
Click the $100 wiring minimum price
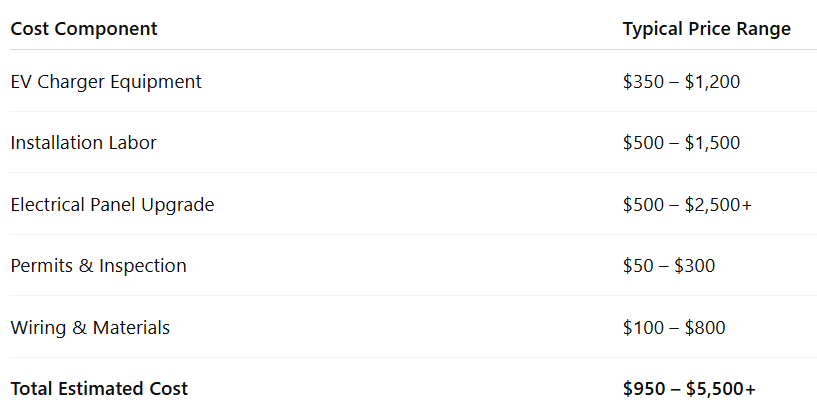[x=642, y=328]
